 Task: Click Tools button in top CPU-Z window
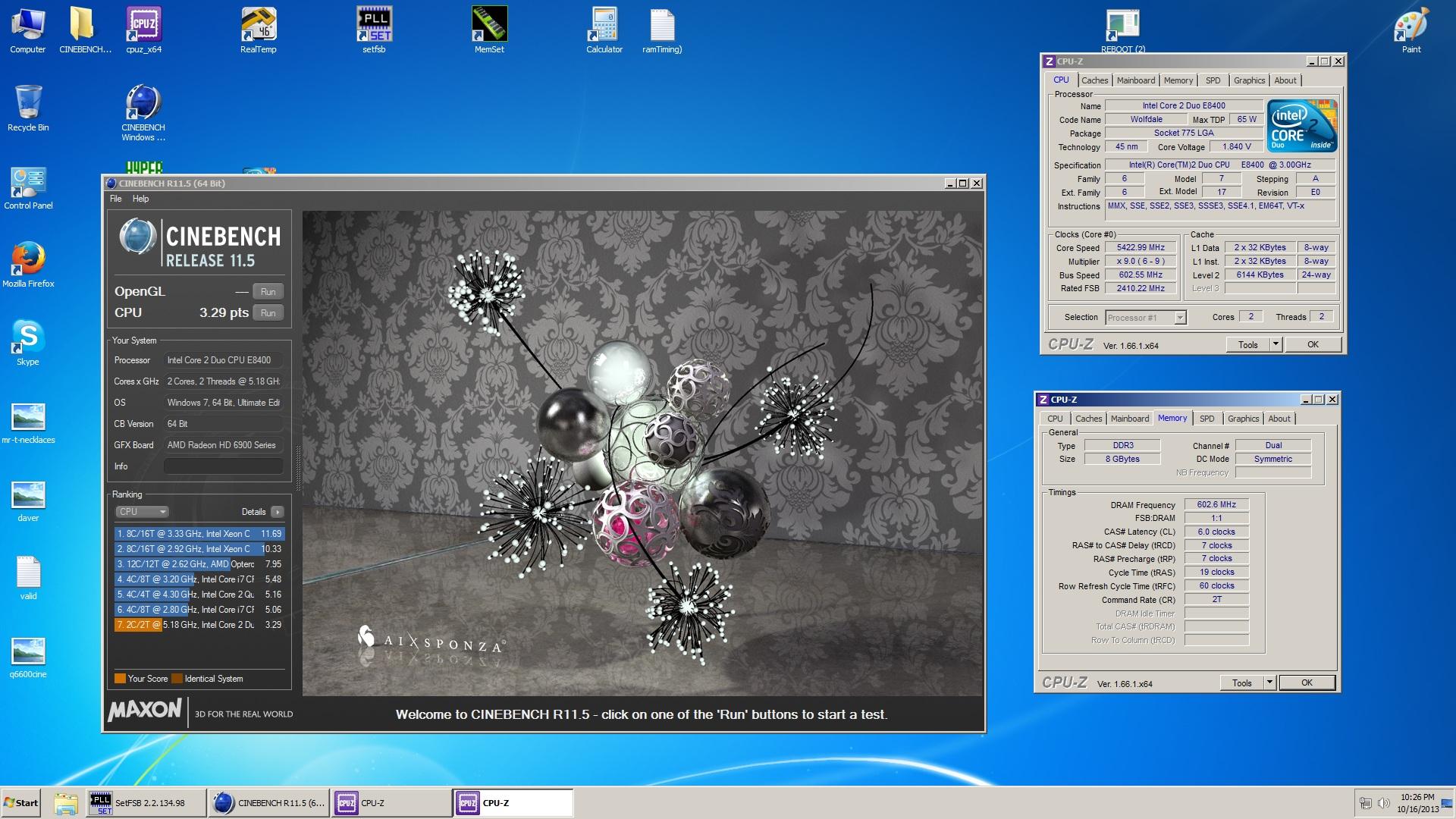pyautogui.click(x=1248, y=345)
